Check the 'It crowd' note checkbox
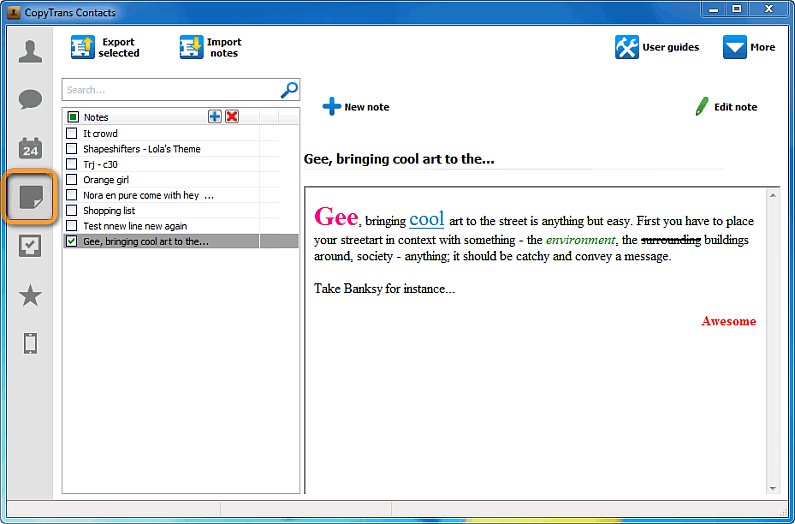Image resolution: width=795 pixels, height=524 pixels. click(x=71, y=133)
